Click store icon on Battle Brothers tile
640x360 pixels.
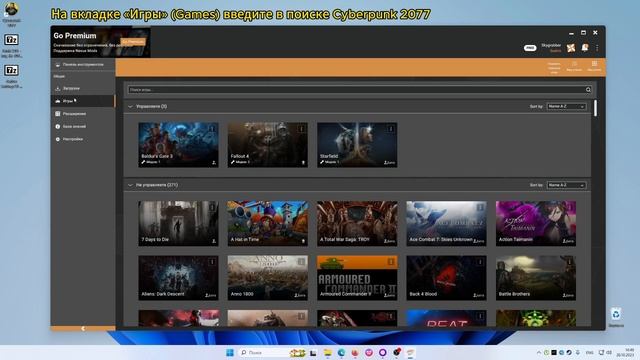pyautogui.click(x=568, y=295)
